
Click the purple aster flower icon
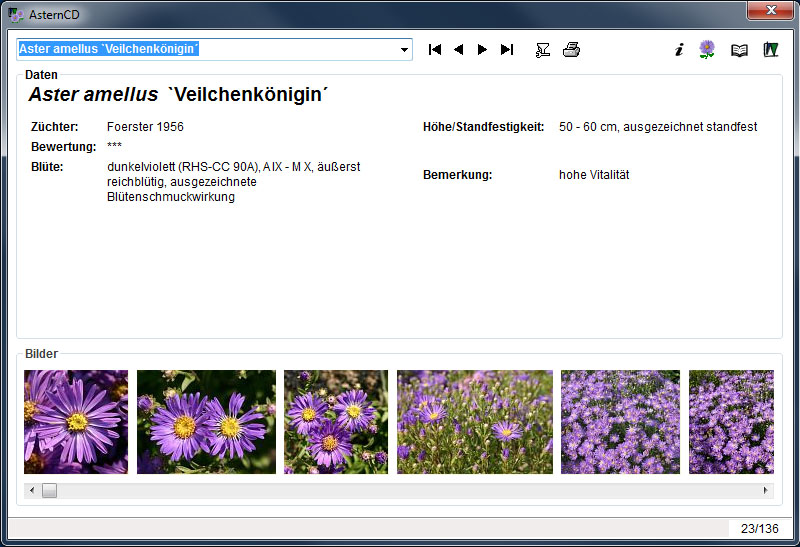(x=707, y=50)
